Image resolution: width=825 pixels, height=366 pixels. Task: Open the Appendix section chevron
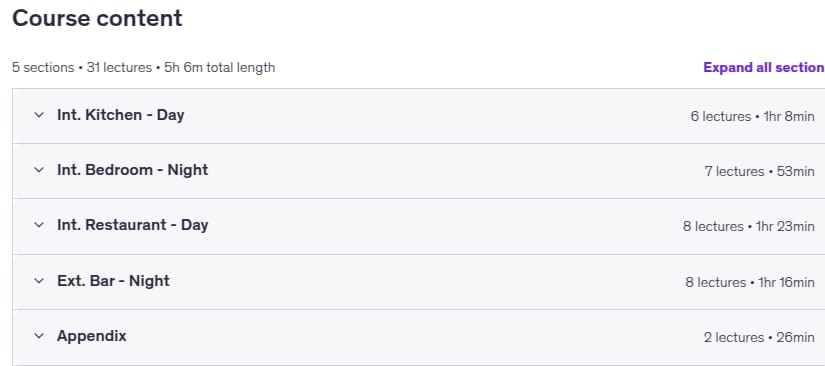[x=39, y=336]
